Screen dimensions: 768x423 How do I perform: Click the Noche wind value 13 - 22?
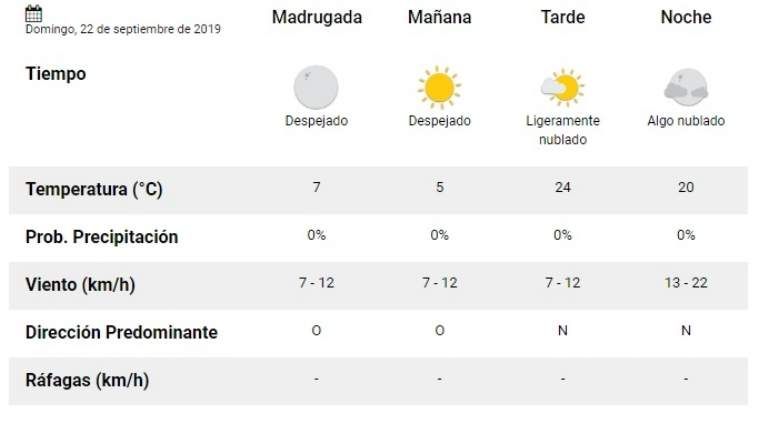(x=686, y=283)
